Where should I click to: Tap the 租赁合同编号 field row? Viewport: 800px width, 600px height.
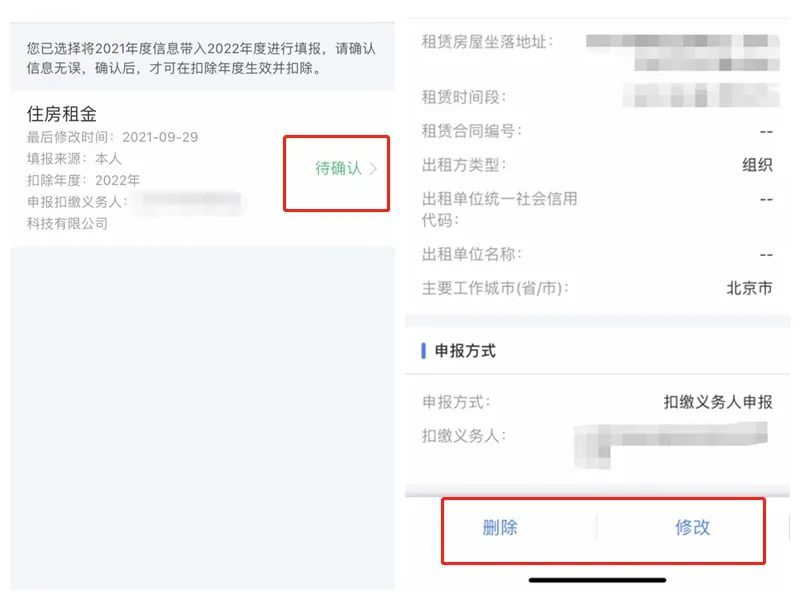tap(597, 131)
